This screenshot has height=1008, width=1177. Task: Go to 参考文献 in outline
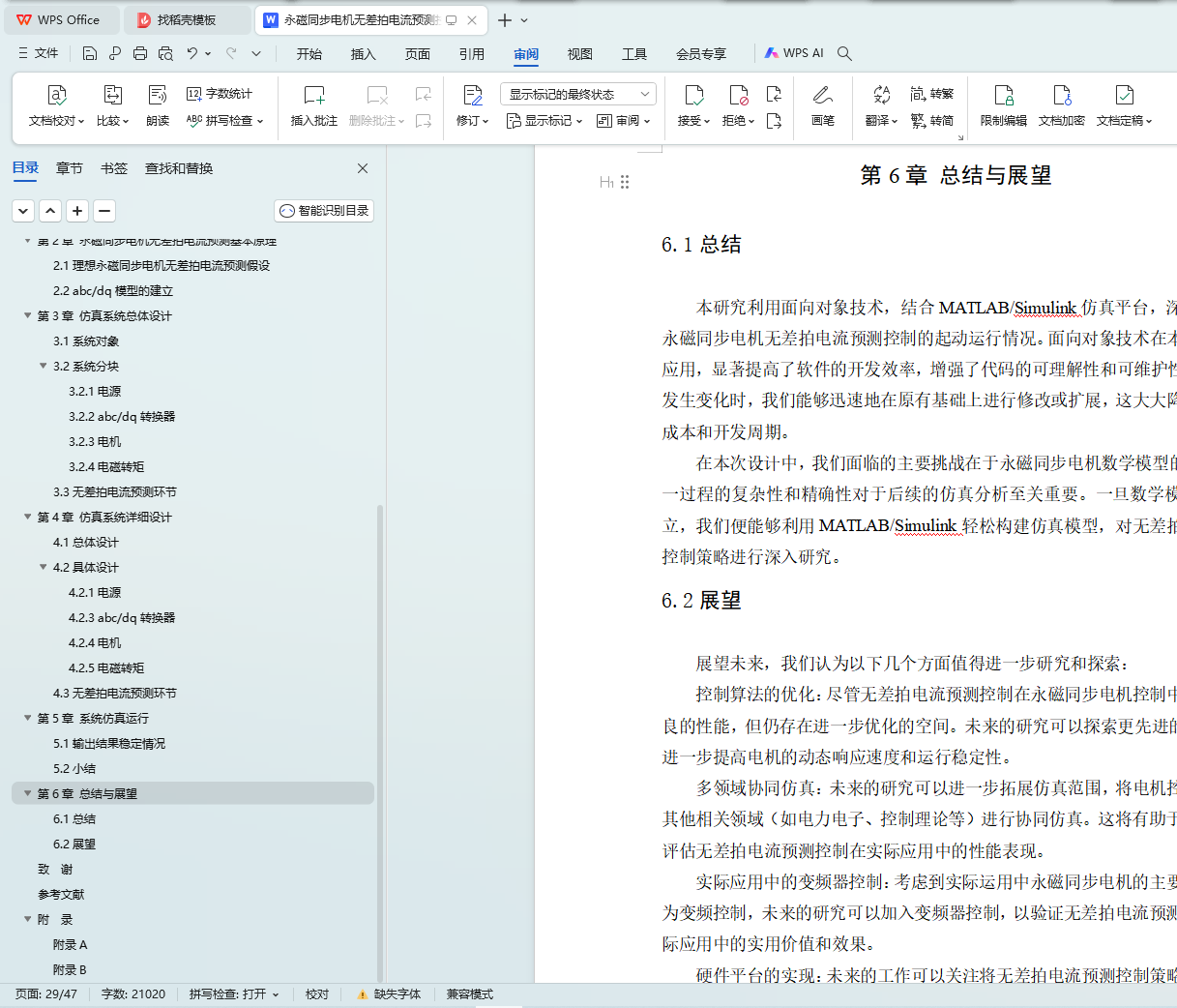tap(61, 894)
